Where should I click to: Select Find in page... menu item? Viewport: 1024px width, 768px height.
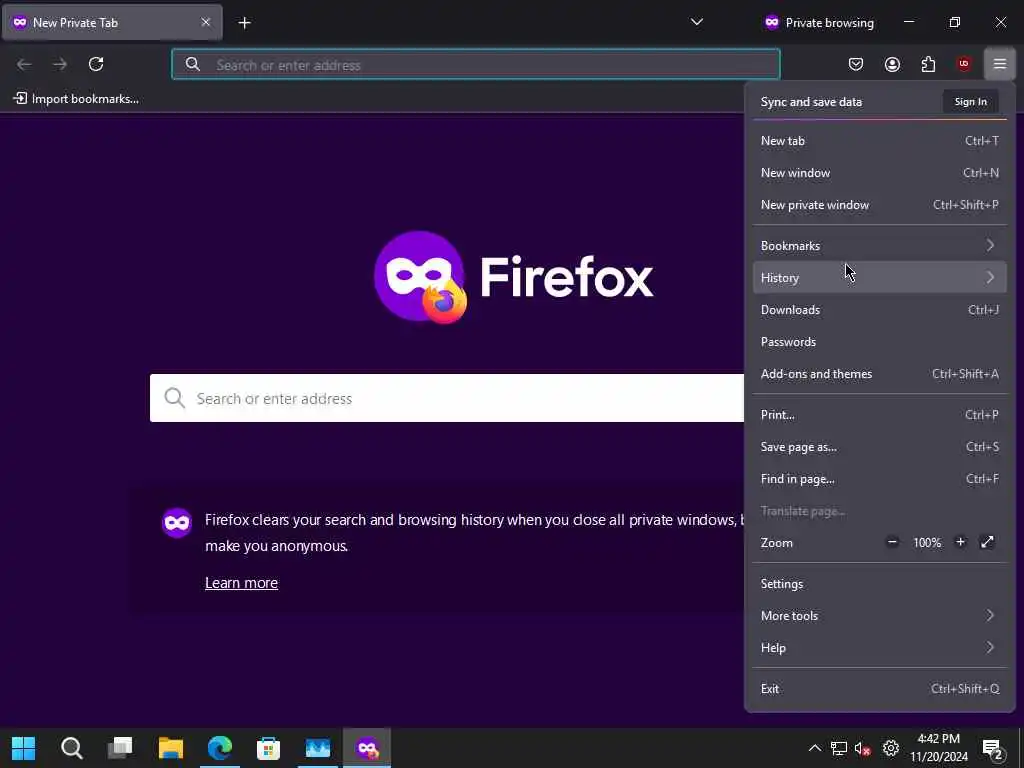pos(880,479)
